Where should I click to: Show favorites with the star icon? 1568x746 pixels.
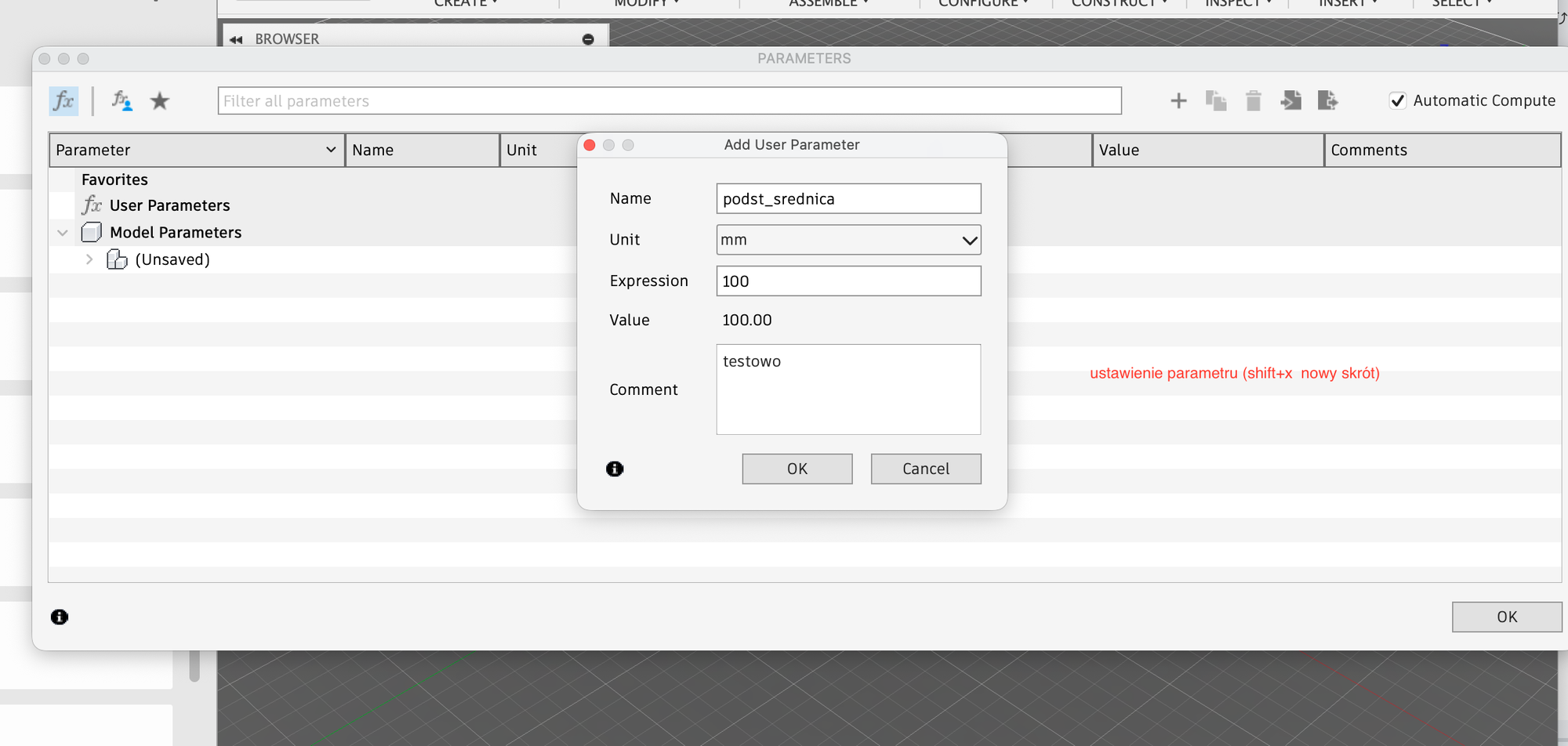click(160, 101)
